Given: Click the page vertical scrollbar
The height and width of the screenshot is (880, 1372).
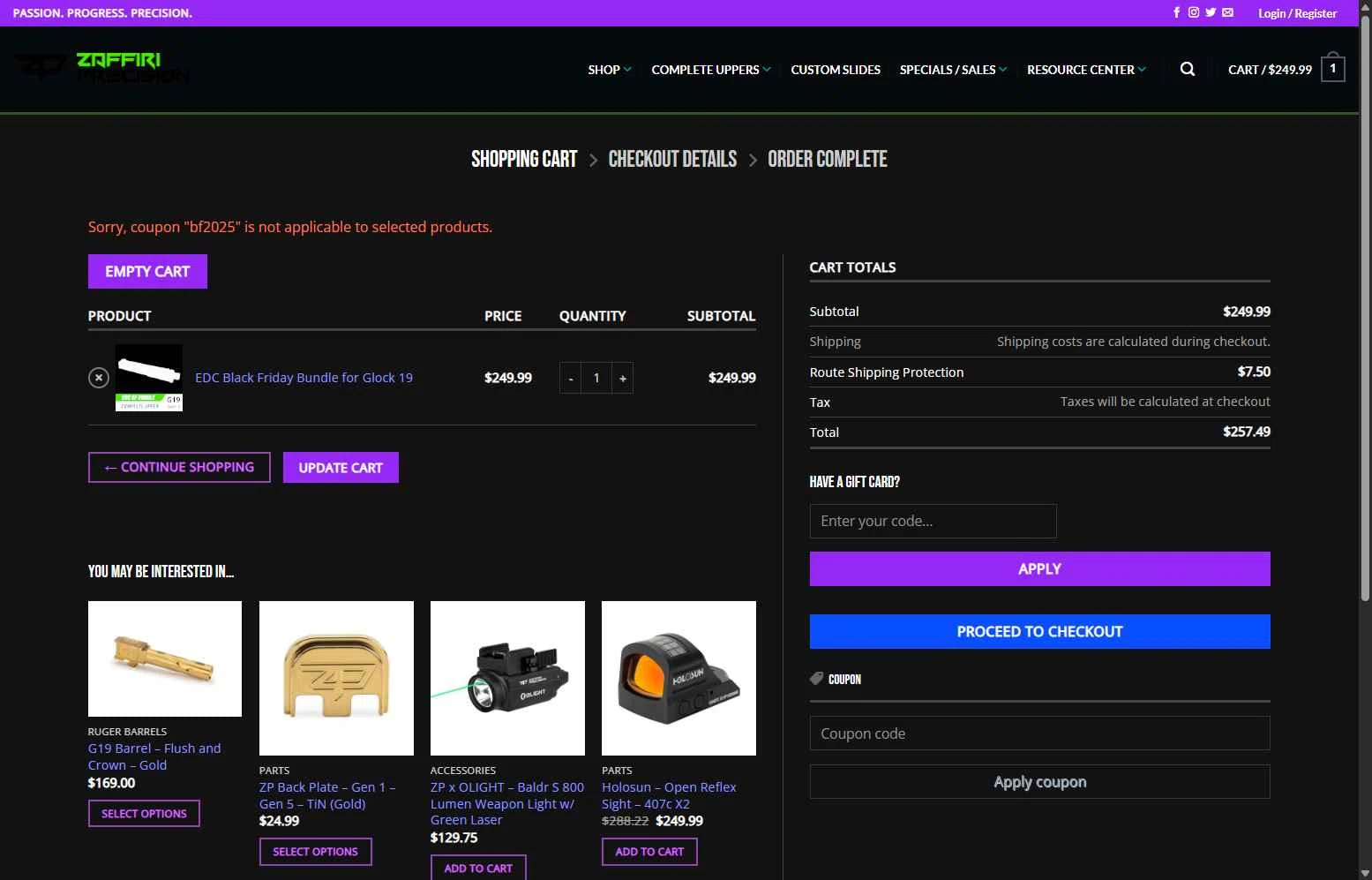Looking at the screenshot, I should (1365, 309).
